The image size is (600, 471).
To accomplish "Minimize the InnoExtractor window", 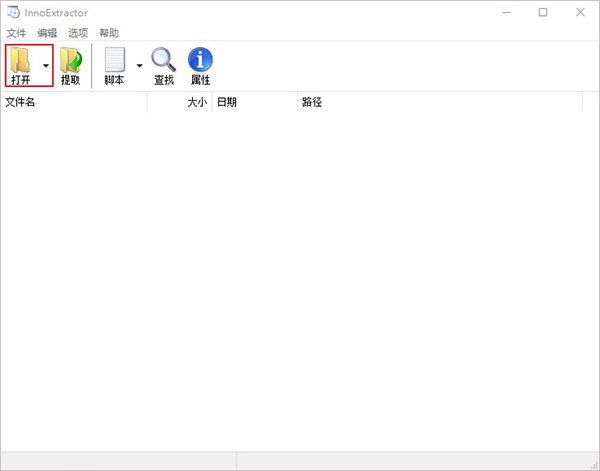I will point(507,13).
